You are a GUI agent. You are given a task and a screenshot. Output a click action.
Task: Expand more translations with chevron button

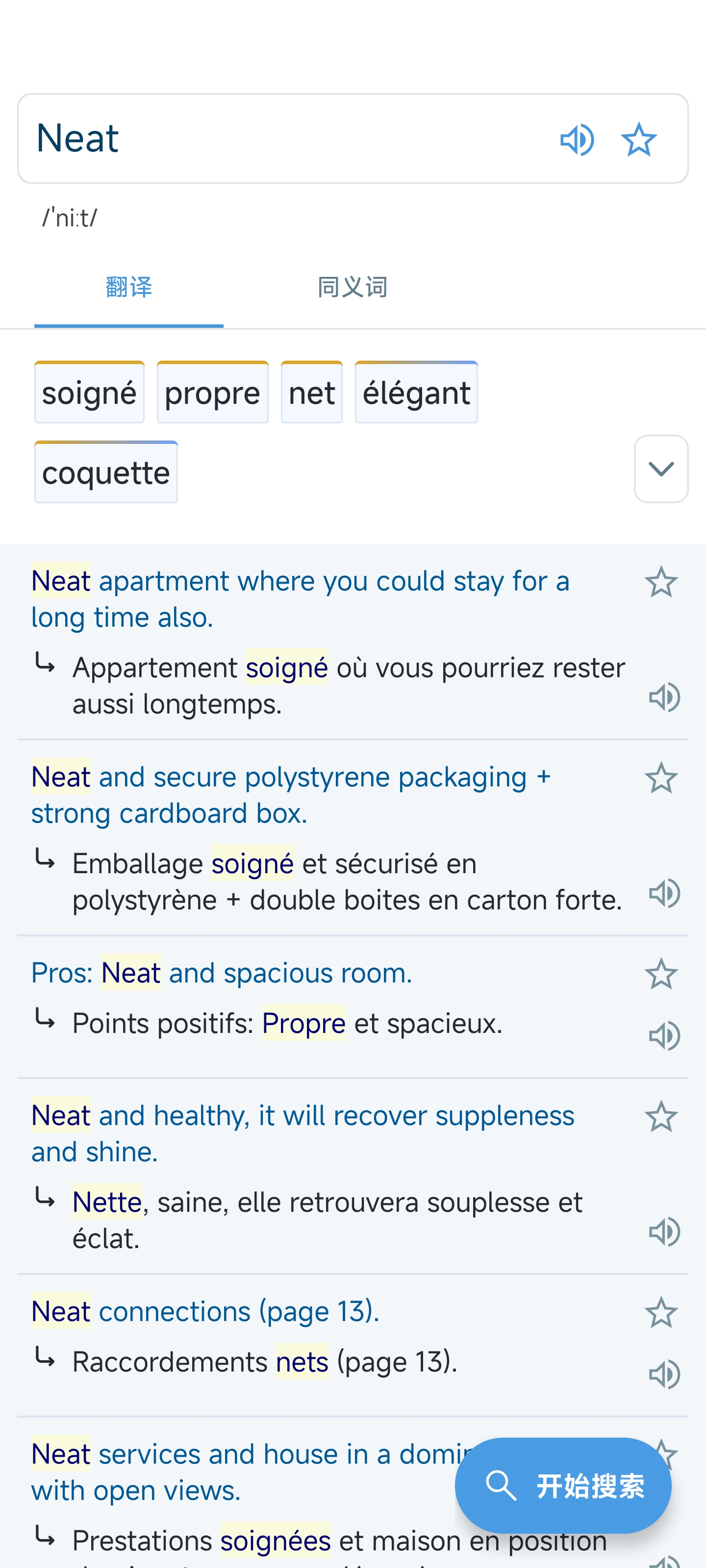coord(660,469)
